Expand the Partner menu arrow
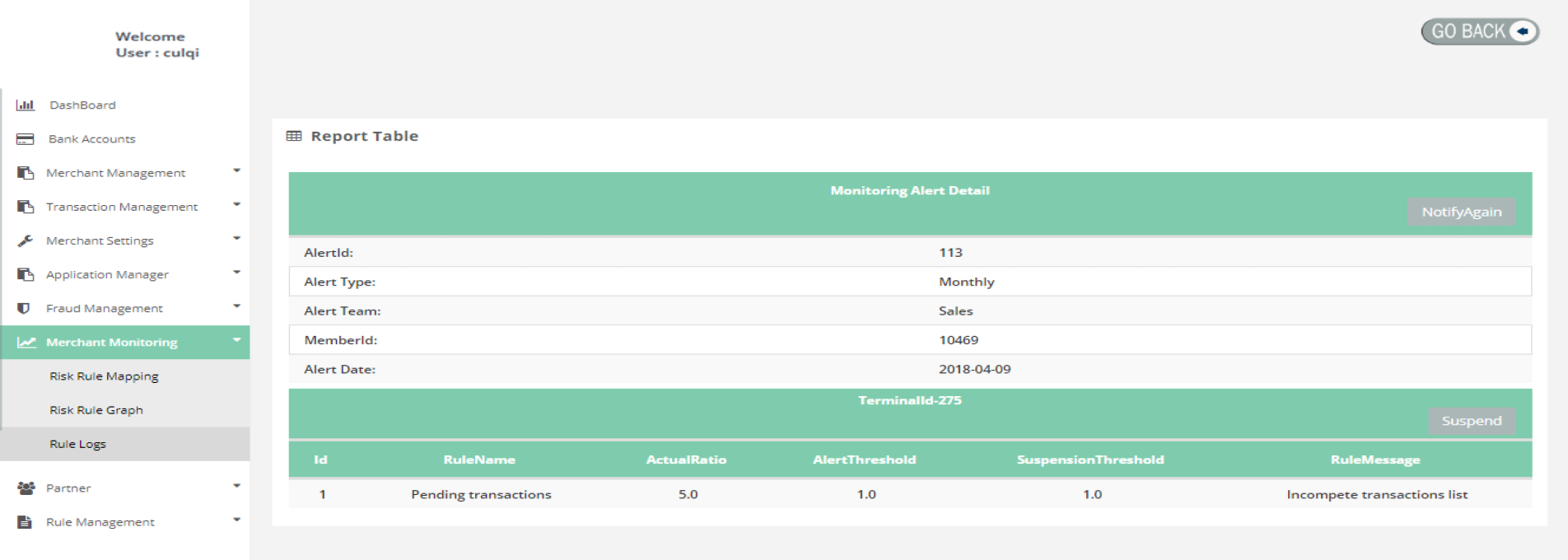This screenshot has height=560, width=1568. (236, 486)
